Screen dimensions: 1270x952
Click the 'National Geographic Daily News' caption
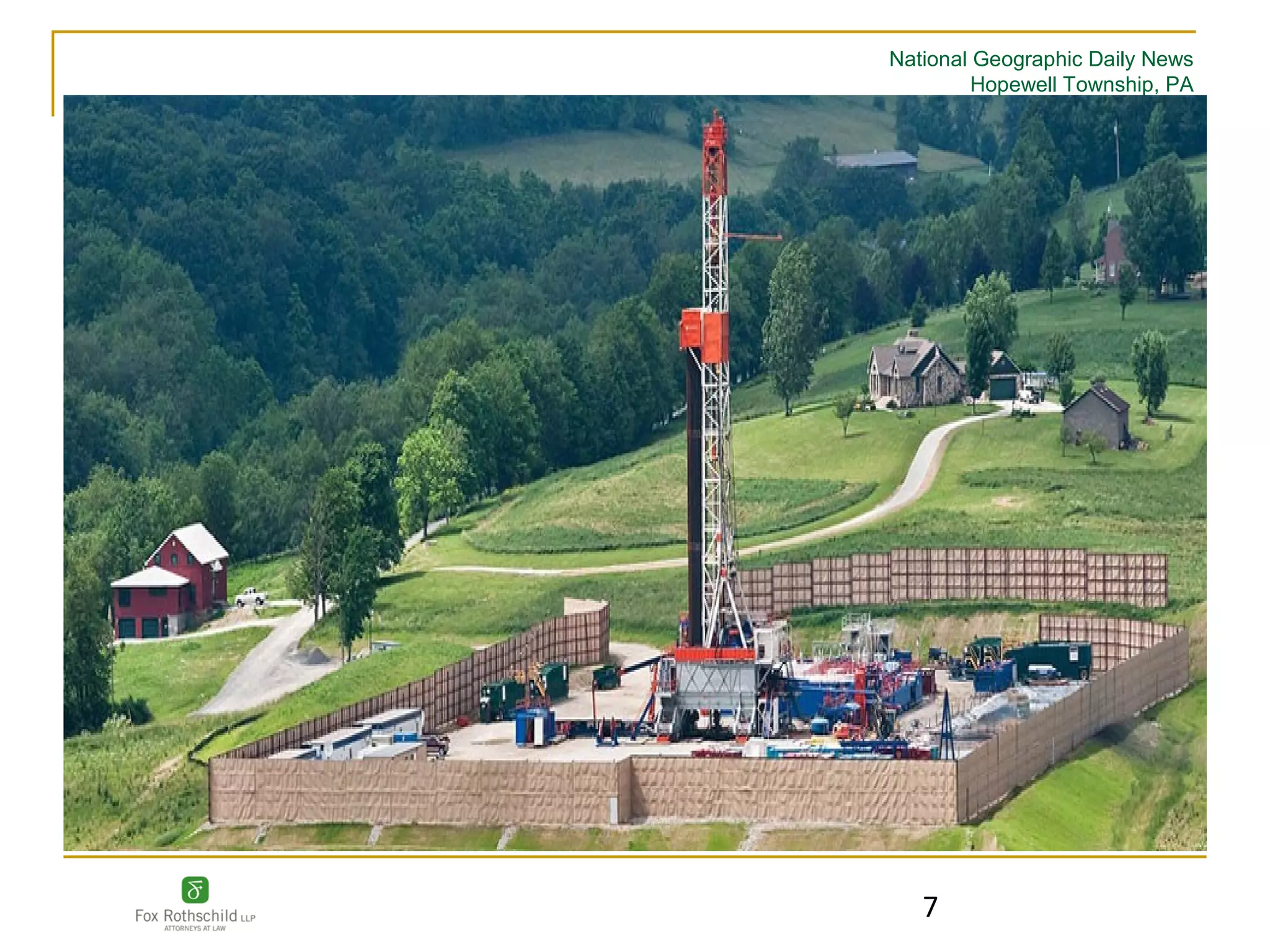tap(1041, 59)
